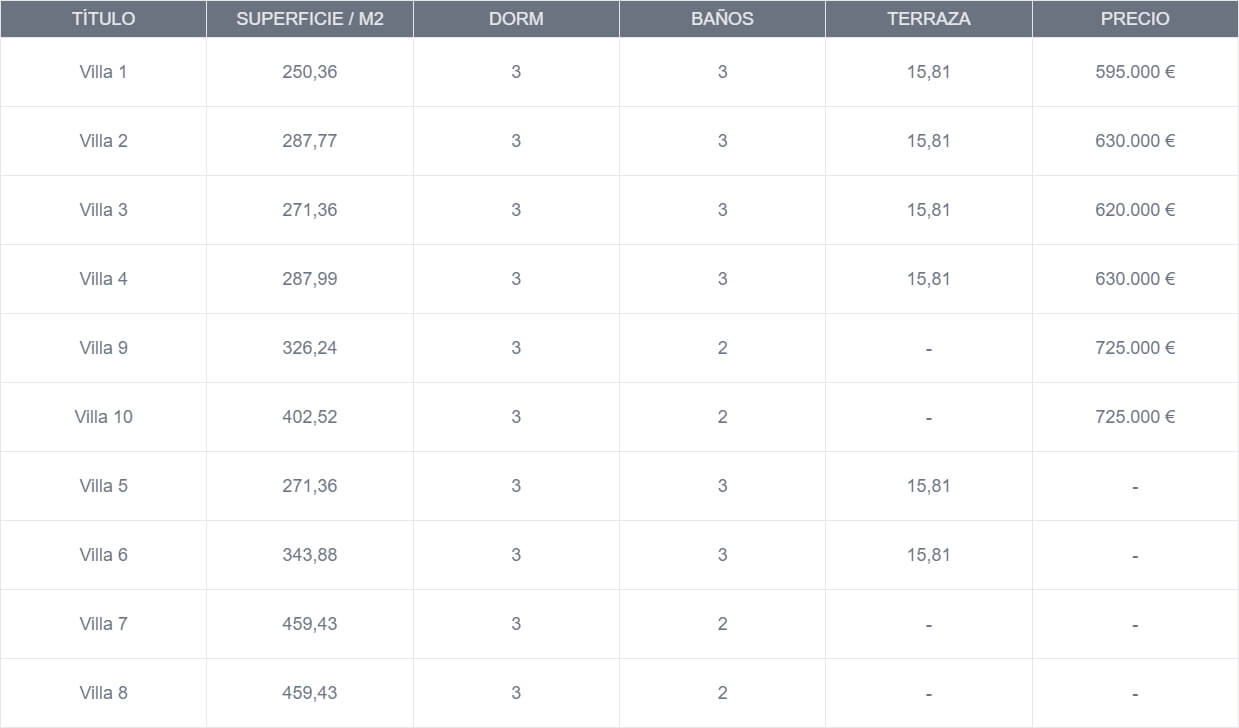Choose the Villa 8 row title

104,693
